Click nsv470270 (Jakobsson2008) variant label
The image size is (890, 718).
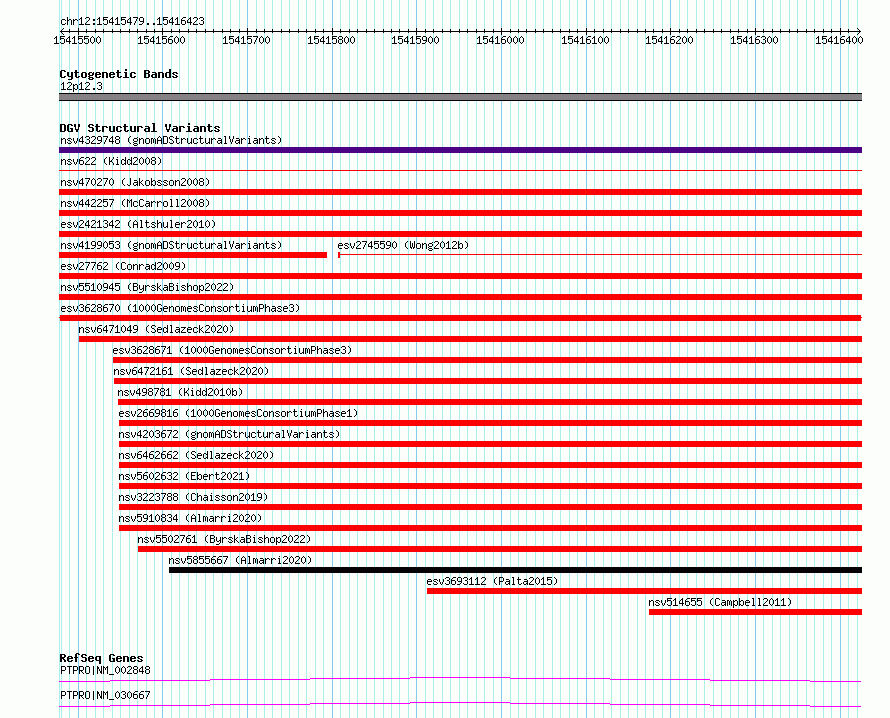(x=135, y=182)
